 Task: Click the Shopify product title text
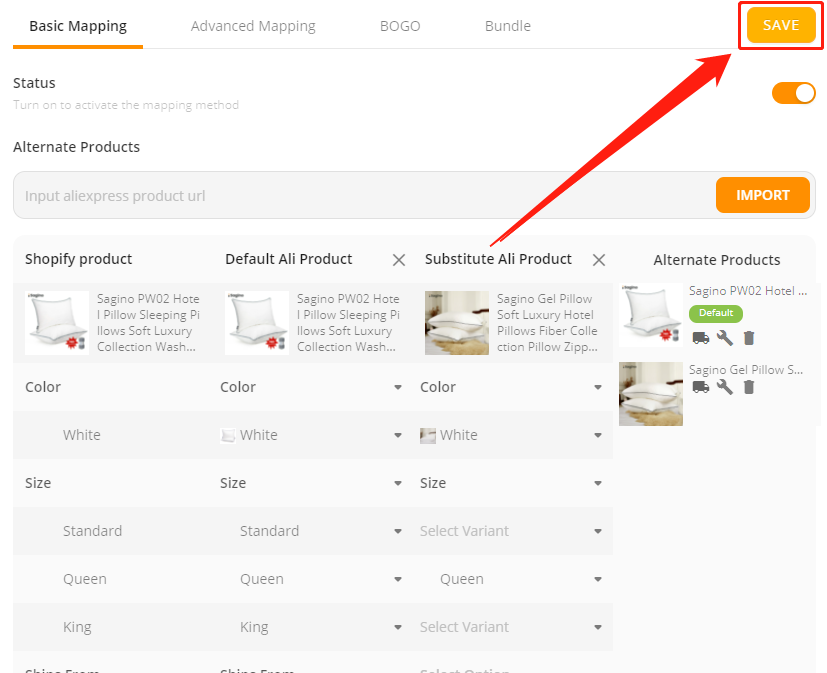(x=148, y=323)
